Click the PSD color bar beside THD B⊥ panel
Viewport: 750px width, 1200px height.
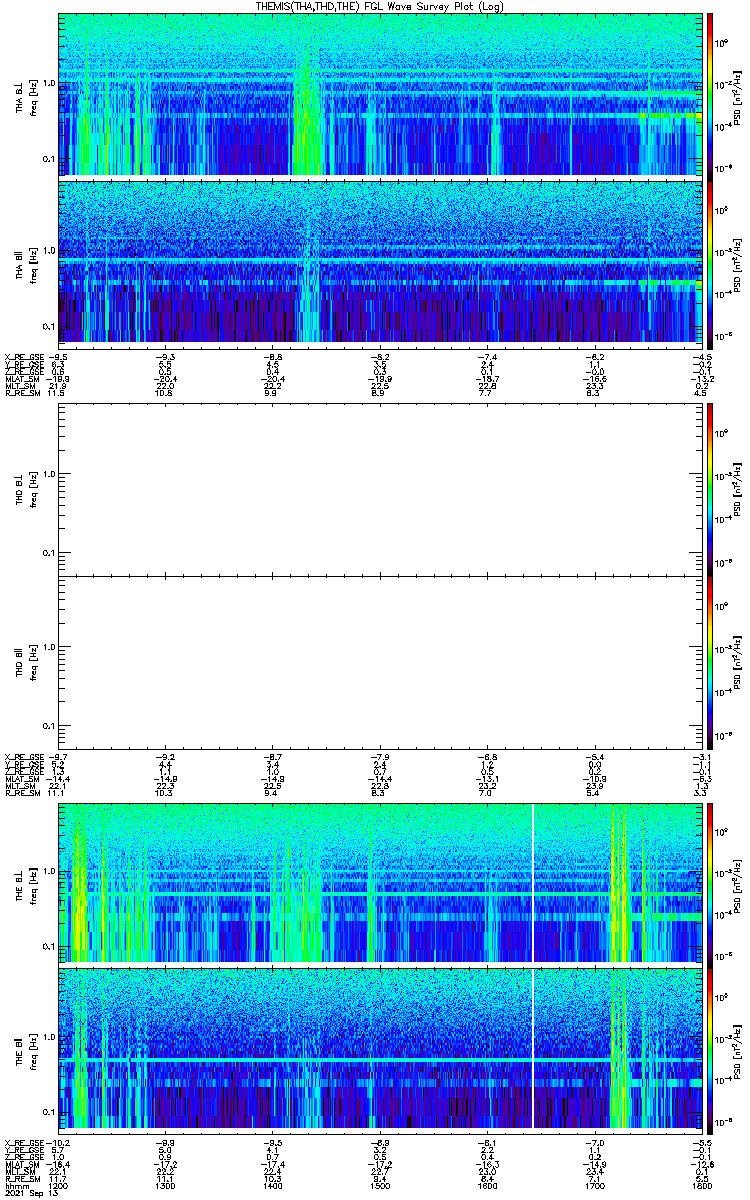click(710, 488)
